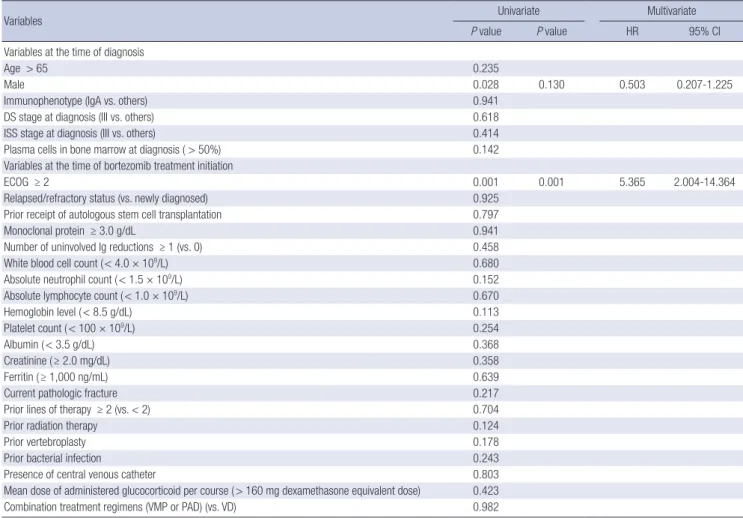Viewport: 743px width, 518px height.
Task: Click the 'HR' column header
Action: [x=632, y=31]
